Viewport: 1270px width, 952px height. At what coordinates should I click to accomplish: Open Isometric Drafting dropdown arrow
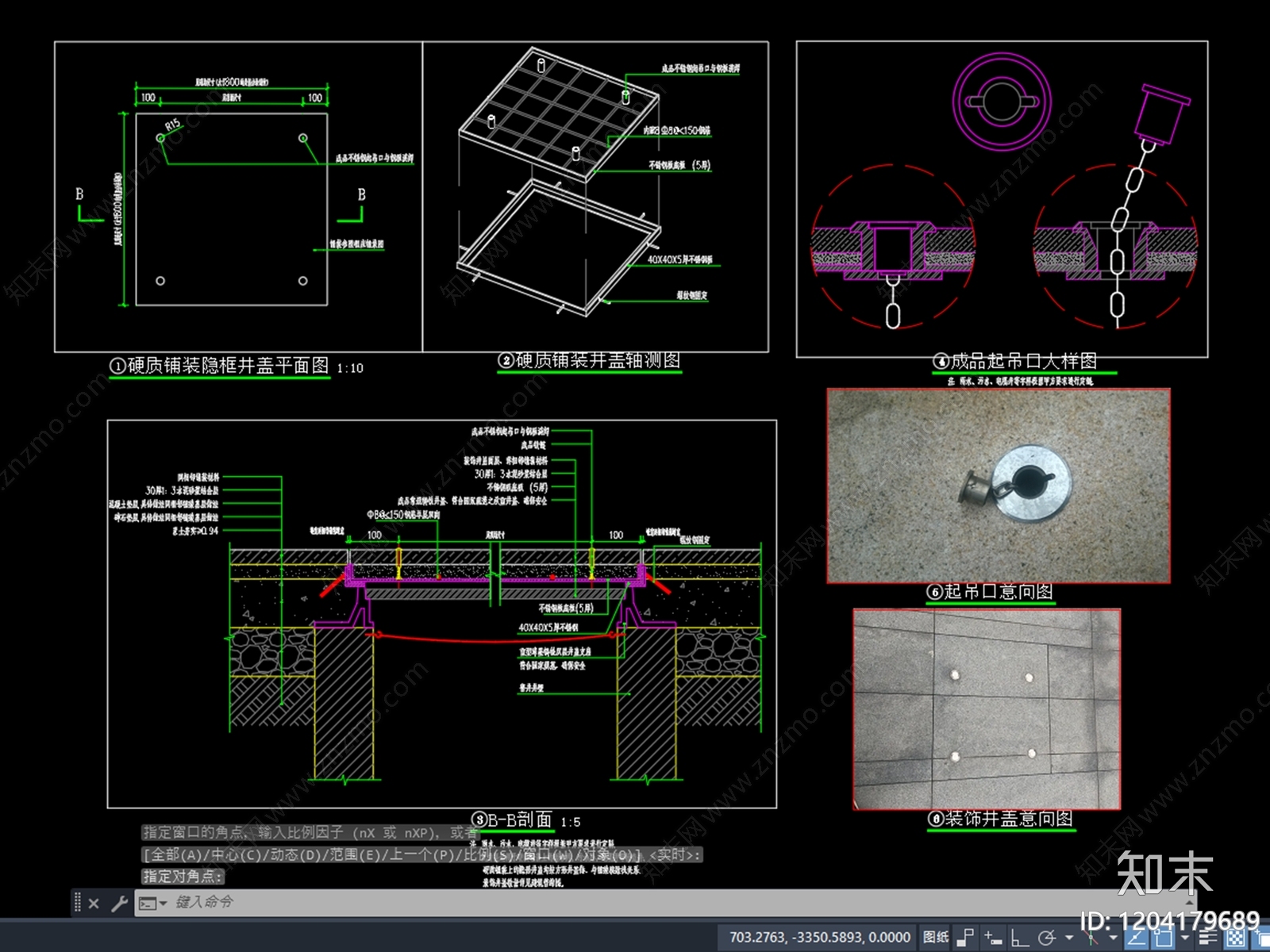1113,938
